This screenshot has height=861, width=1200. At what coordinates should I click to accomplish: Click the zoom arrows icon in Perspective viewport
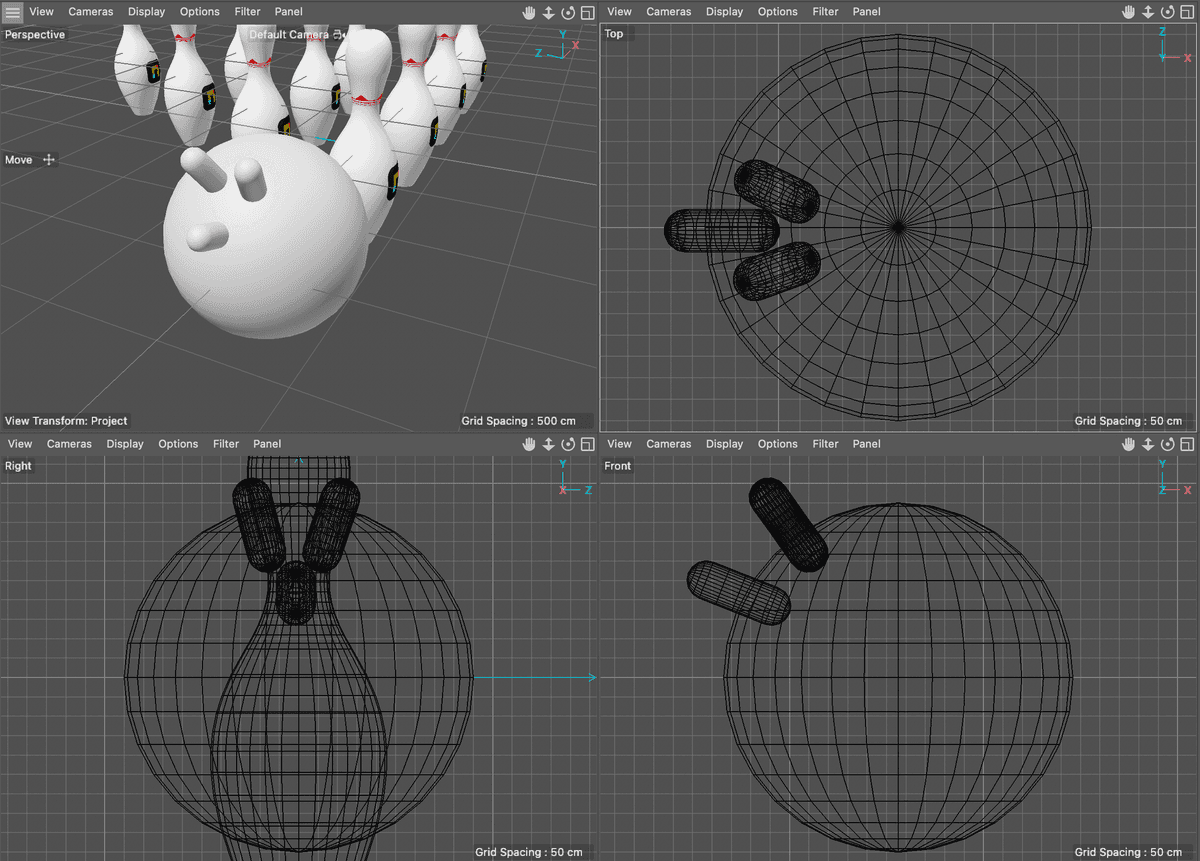(x=549, y=12)
